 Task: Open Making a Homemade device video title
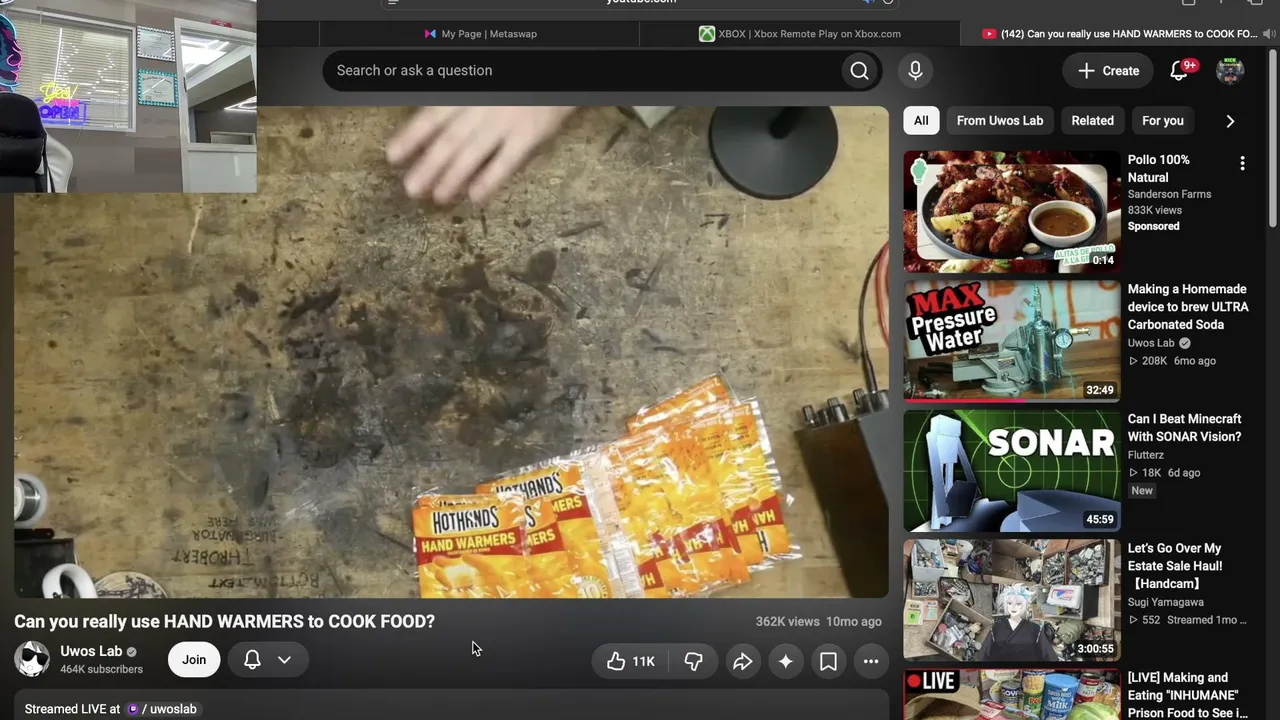click(x=1188, y=307)
